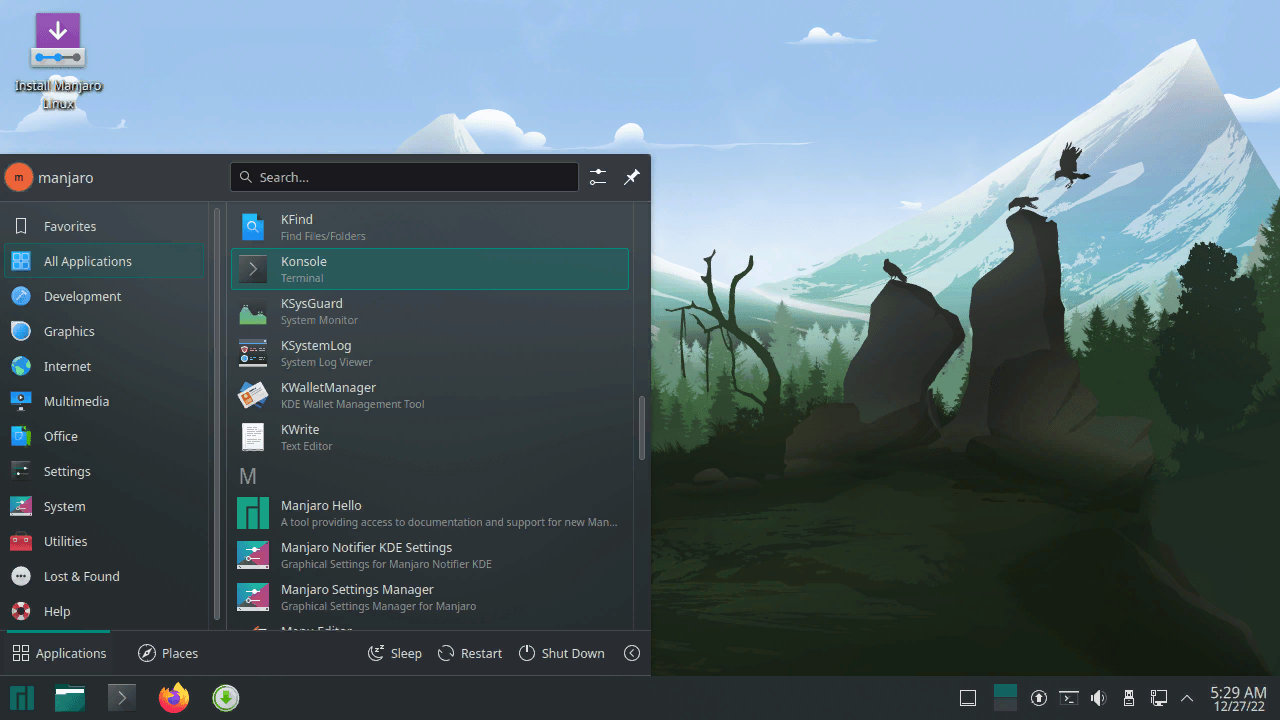This screenshot has height=720, width=1280.
Task: Open Utilities category
Action: pyautogui.click(x=104, y=541)
